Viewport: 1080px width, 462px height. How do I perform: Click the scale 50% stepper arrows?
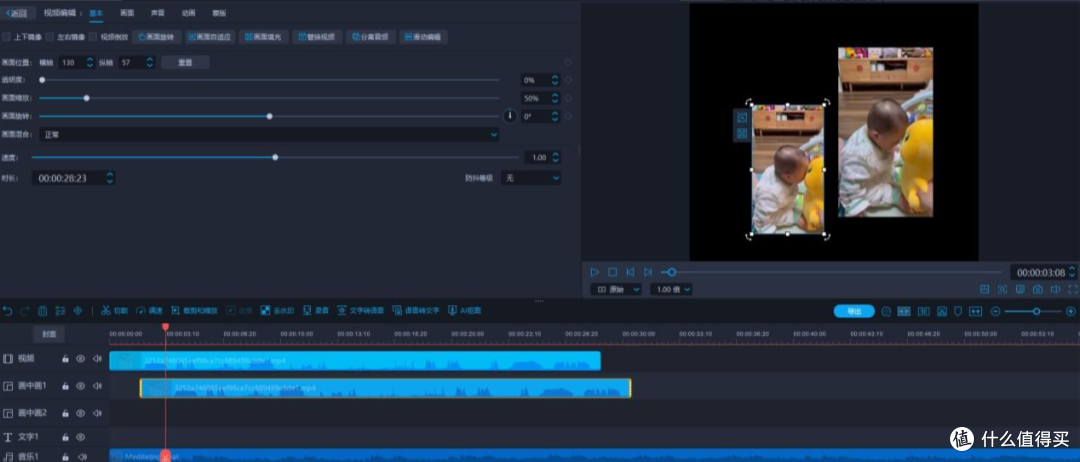point(555,98)
